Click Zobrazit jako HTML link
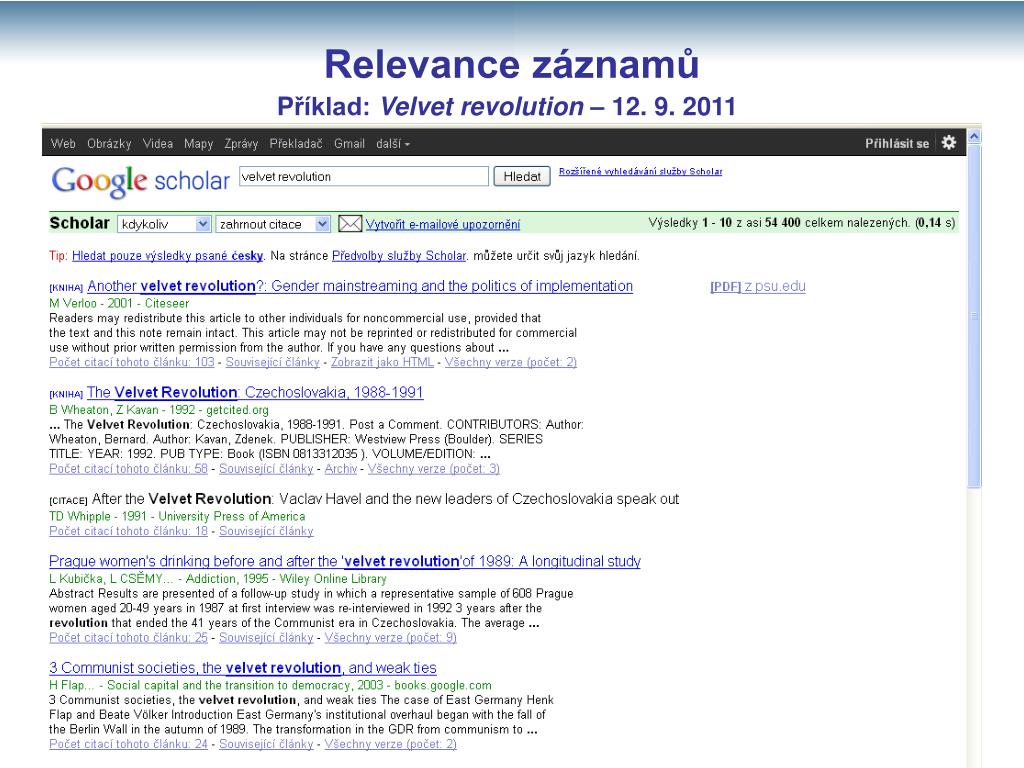 pyautogui.click(x=382, y=362)
